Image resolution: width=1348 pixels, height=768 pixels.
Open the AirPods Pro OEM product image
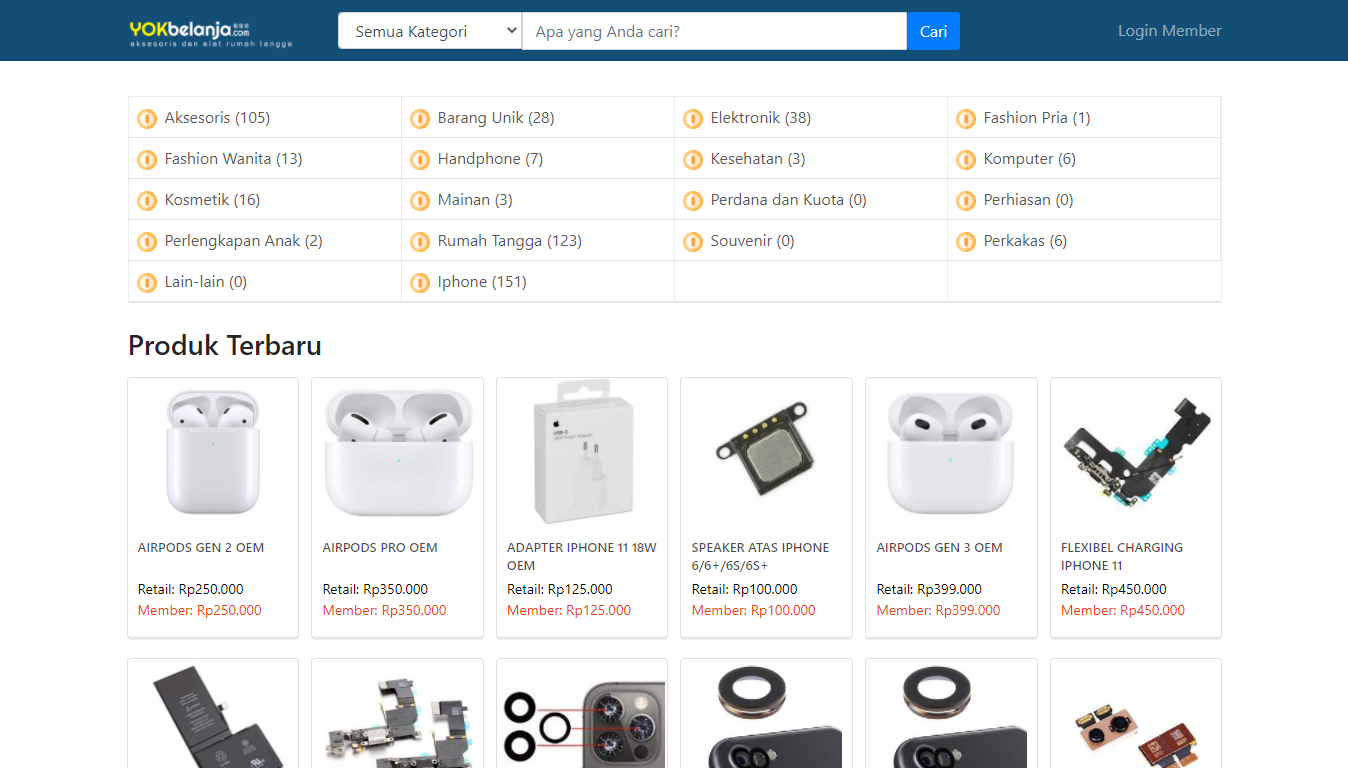click(398, 454)
